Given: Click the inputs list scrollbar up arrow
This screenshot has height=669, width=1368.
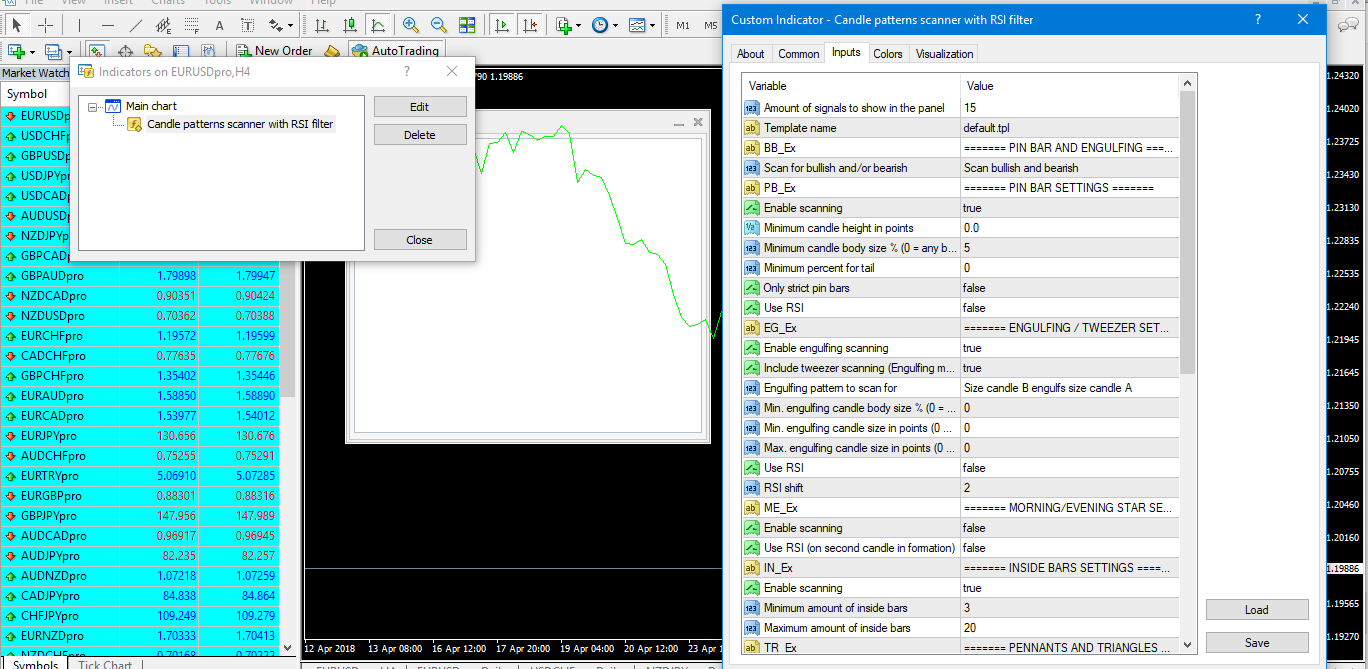Looking at the screenshot, I should coord(1188,84).
